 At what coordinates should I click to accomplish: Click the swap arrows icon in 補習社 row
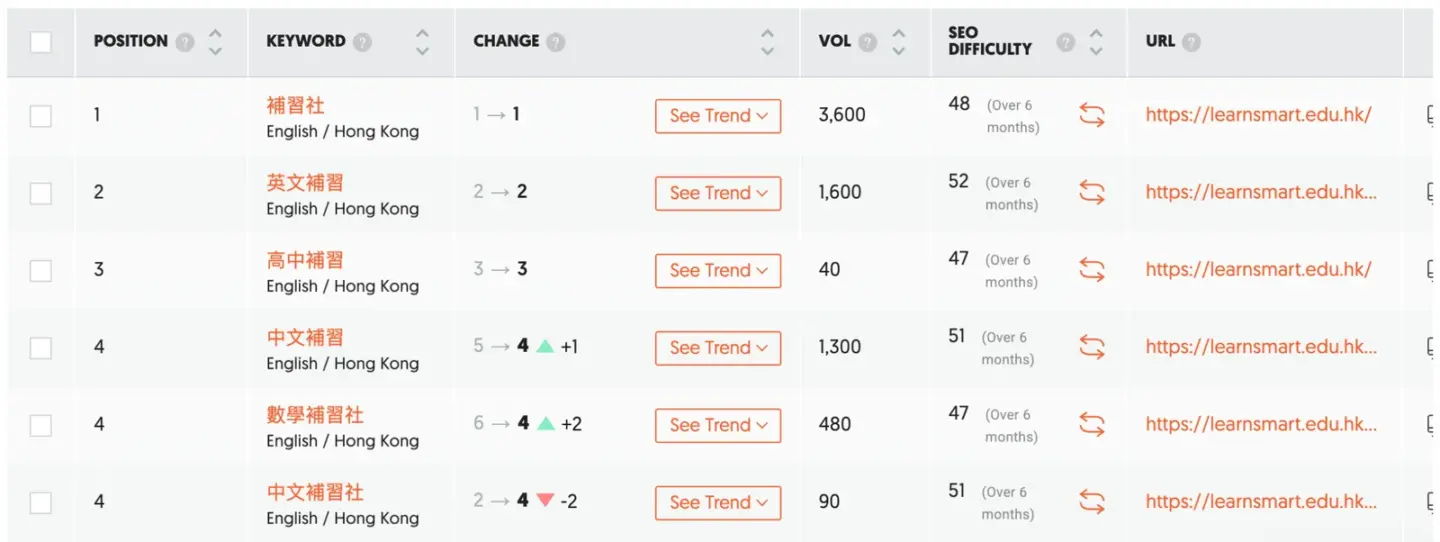pos(1092,115)
